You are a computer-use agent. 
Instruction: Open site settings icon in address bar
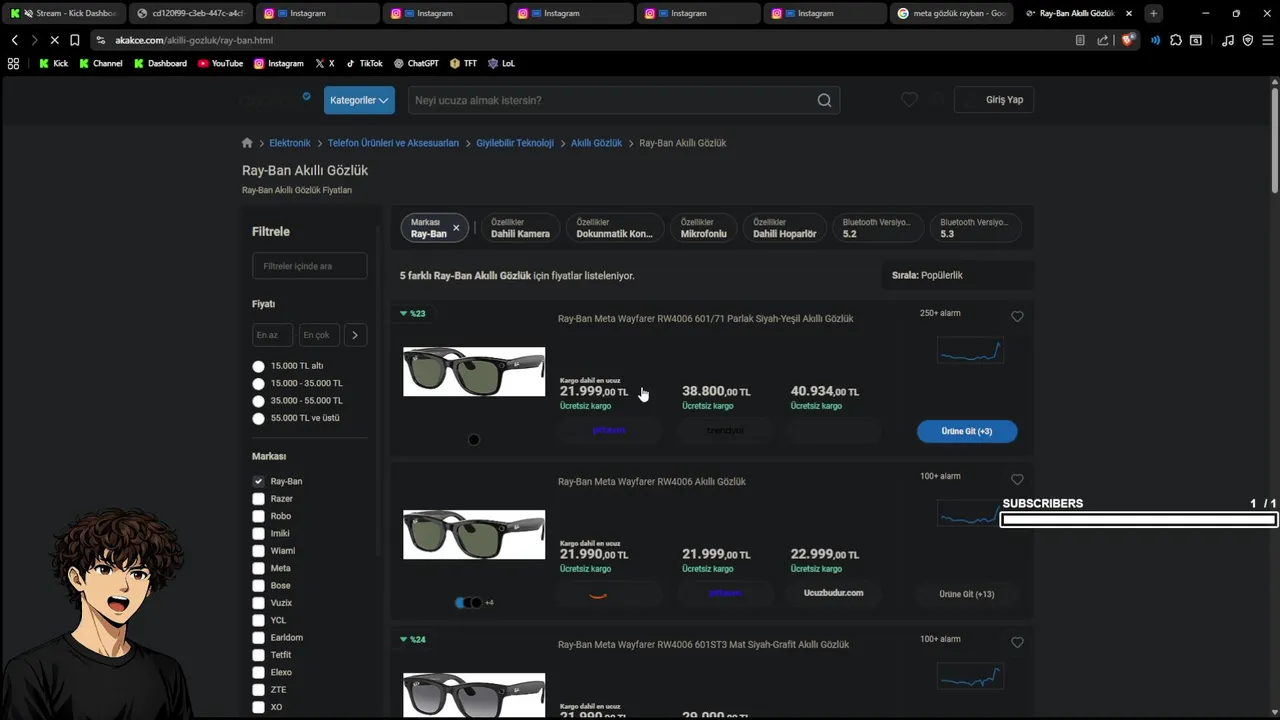point(100,40)
